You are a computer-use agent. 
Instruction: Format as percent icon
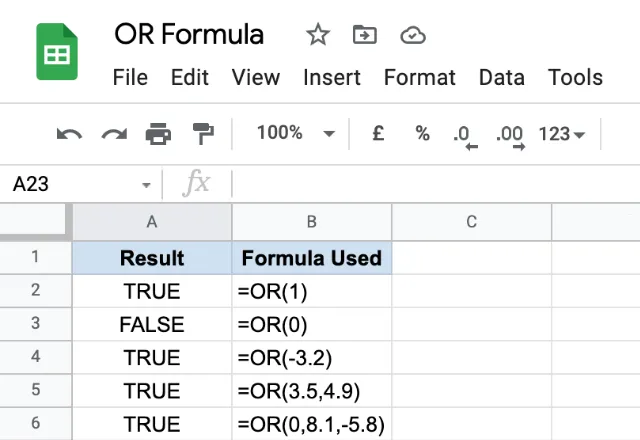click(x=422, y=133)
